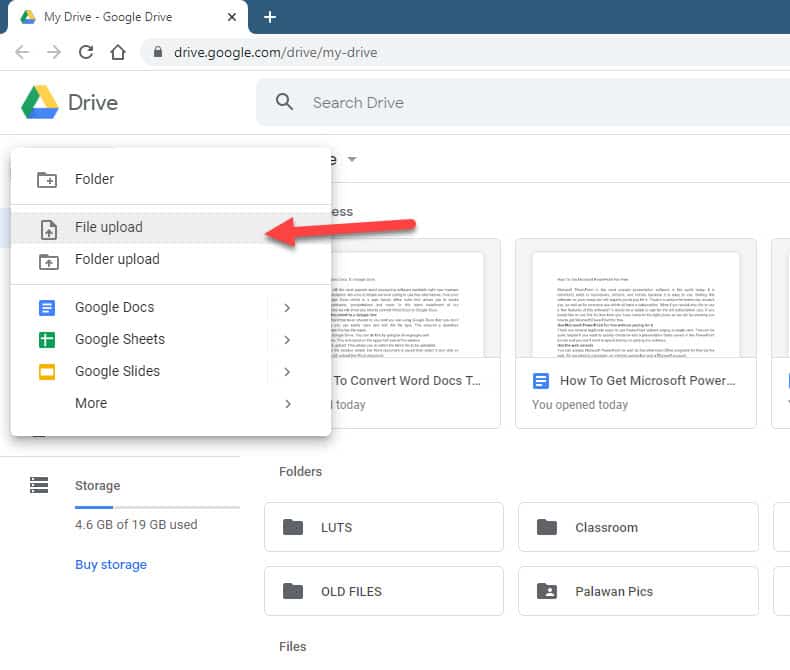Click Docs icon beside How To Get Microsoft Power
790x670 pixels.
tap(541, 380)
